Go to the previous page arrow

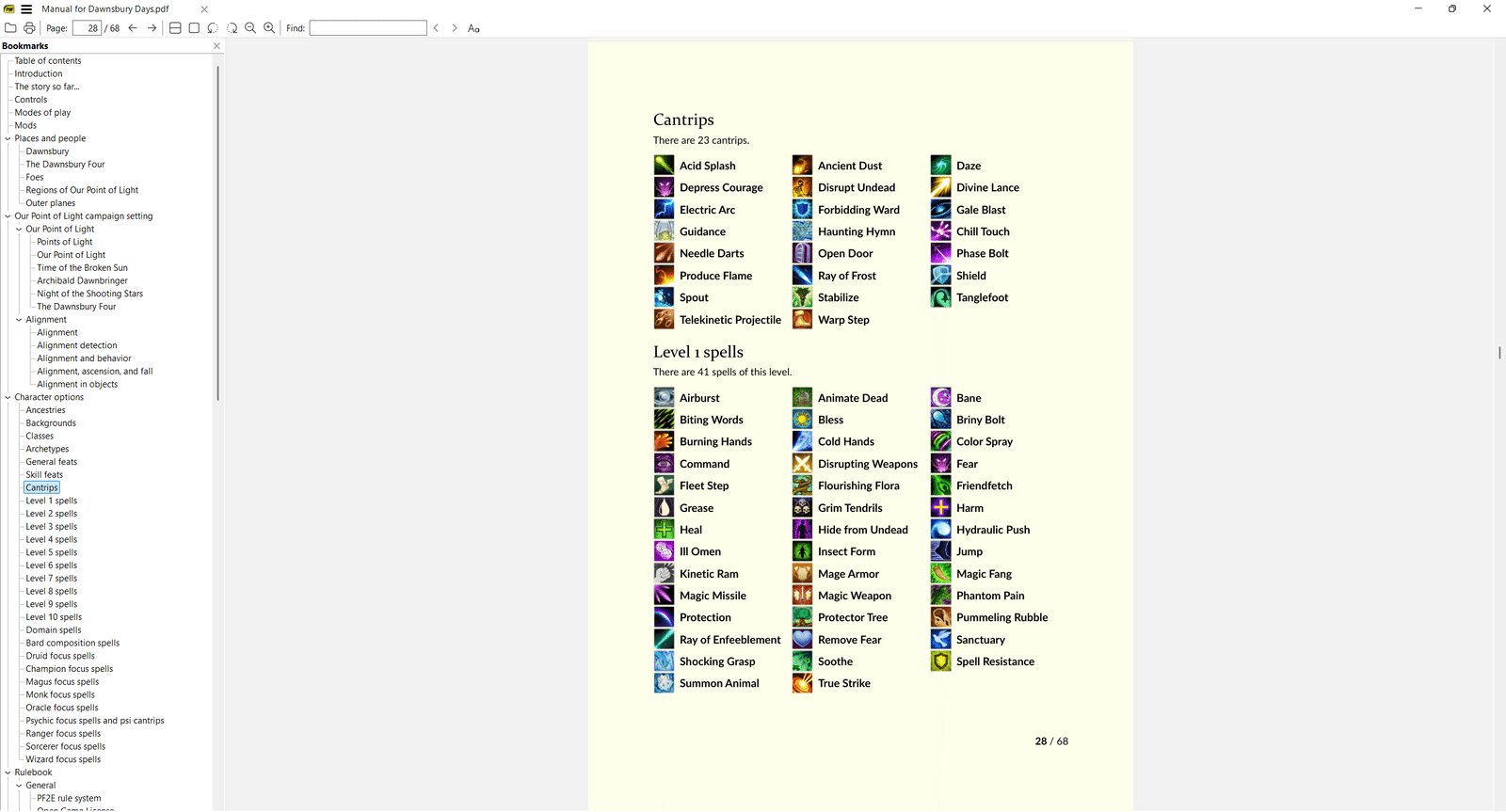tap(133, 28)
